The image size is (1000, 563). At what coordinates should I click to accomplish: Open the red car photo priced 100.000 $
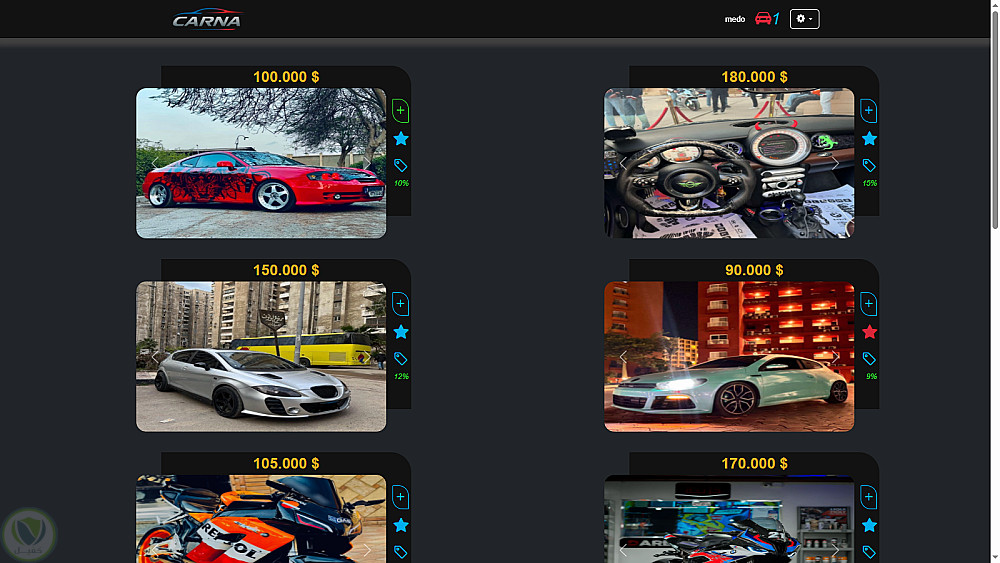[261, 163]
